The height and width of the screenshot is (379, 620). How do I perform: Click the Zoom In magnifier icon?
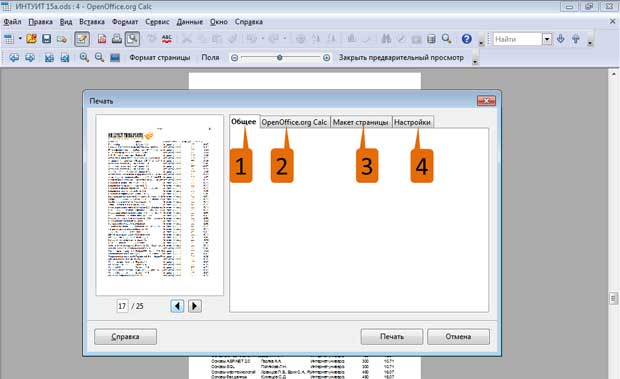pyautogui.click(x=84, y=58)
